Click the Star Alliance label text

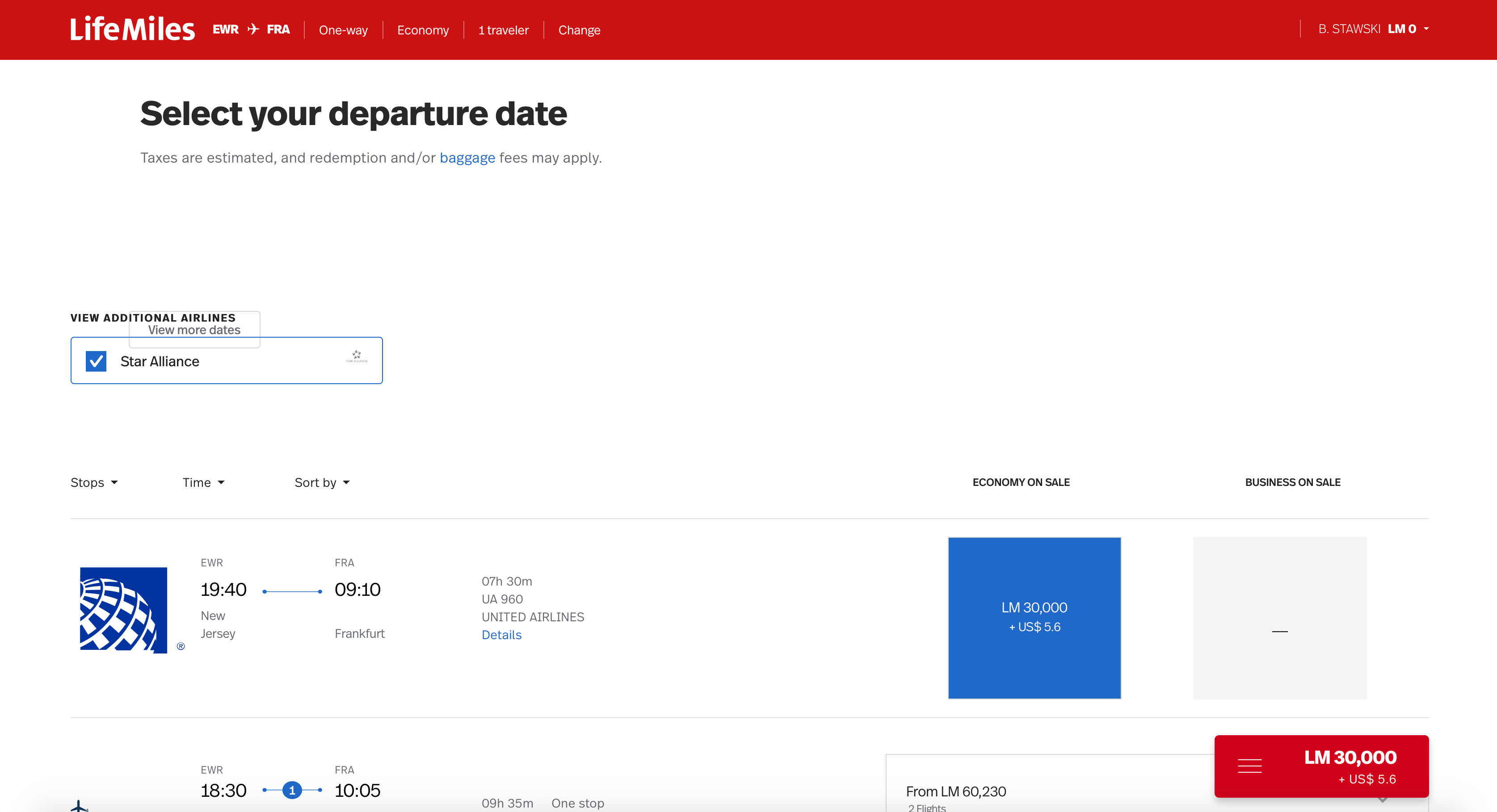coord(160,361)
